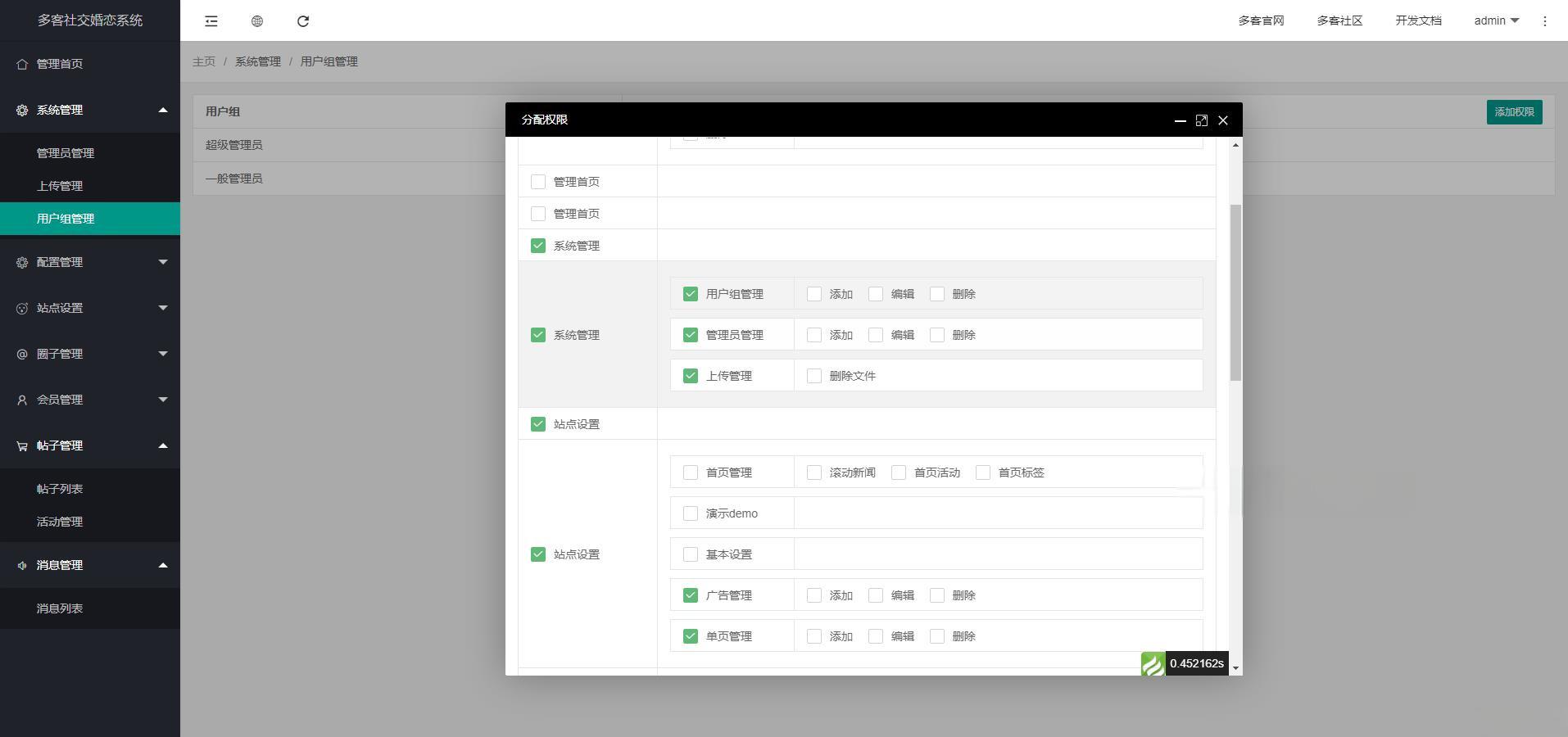Collapse the 系统管理 sidebar menu arrow
The height and width of the screenshot is (737, 1568).
163,110
